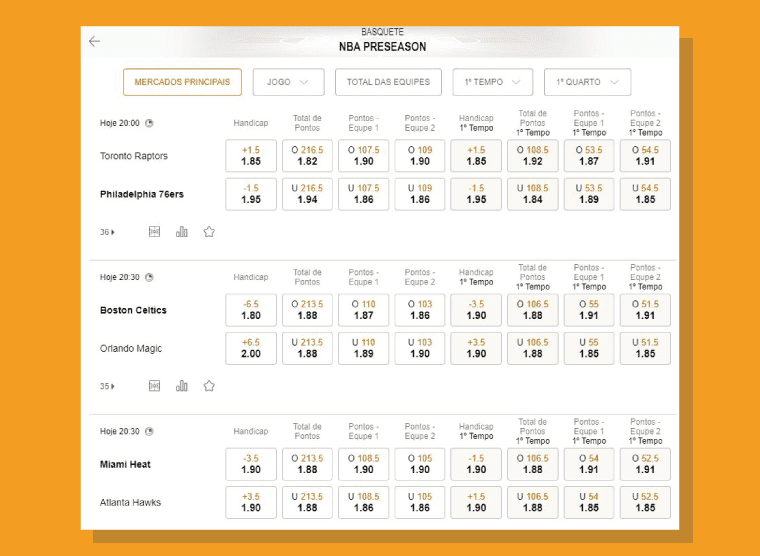Choose Under 109 for Equipe 2 in Raptors game
The height and width of the screenshot is (556, 760).
(420, 194)
